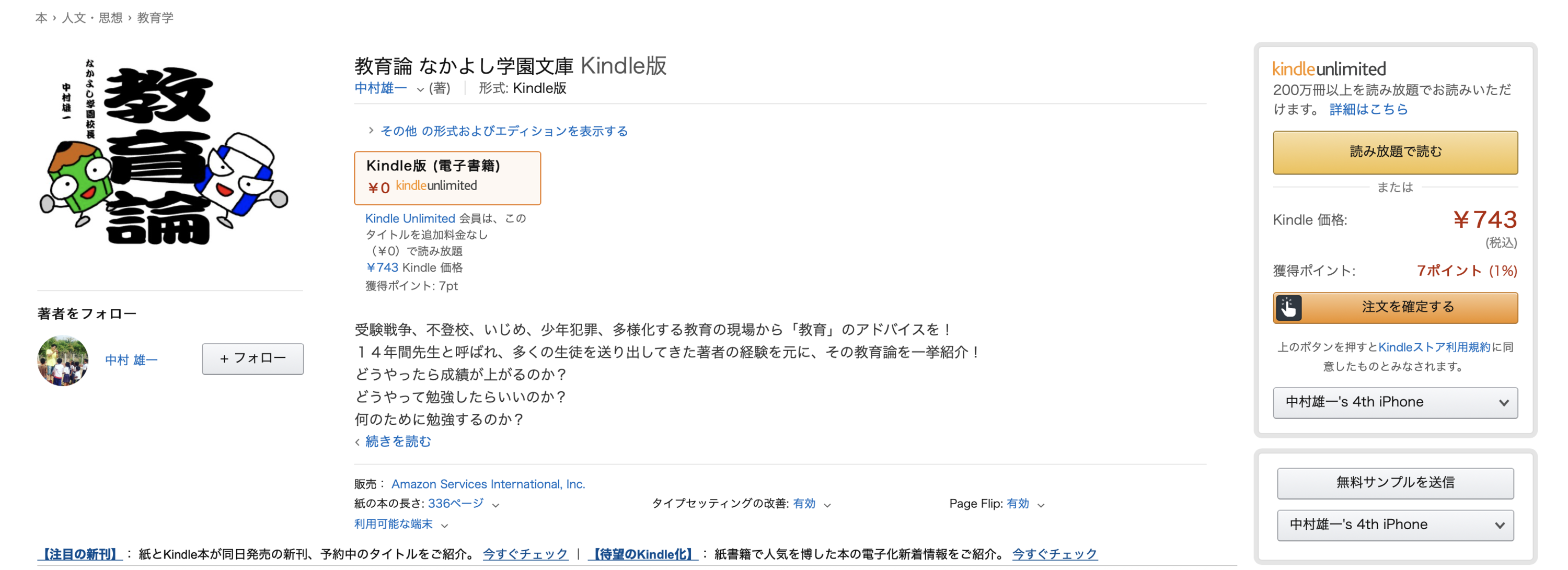Open the delivery device dropdown under order button
Viewport: 1568px width, 570px height.
pos(1394,402)
